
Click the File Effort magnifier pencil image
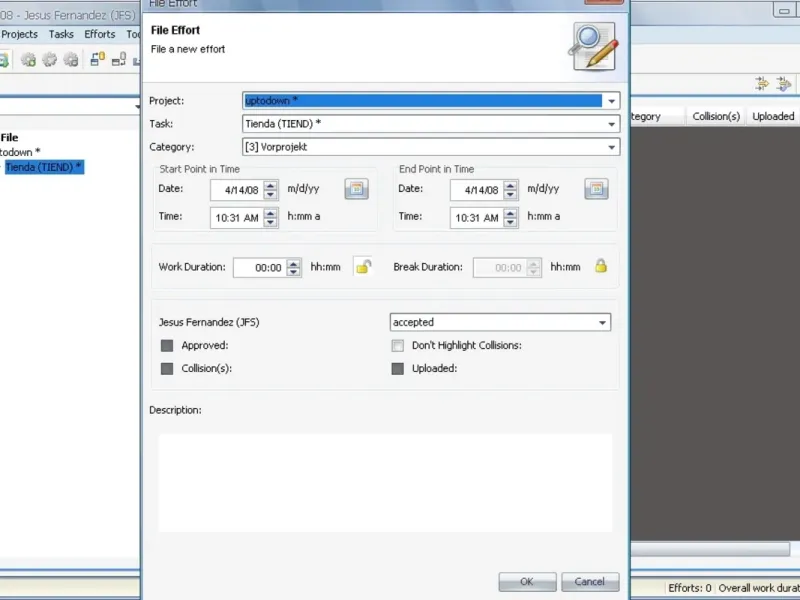click(594, 46)
